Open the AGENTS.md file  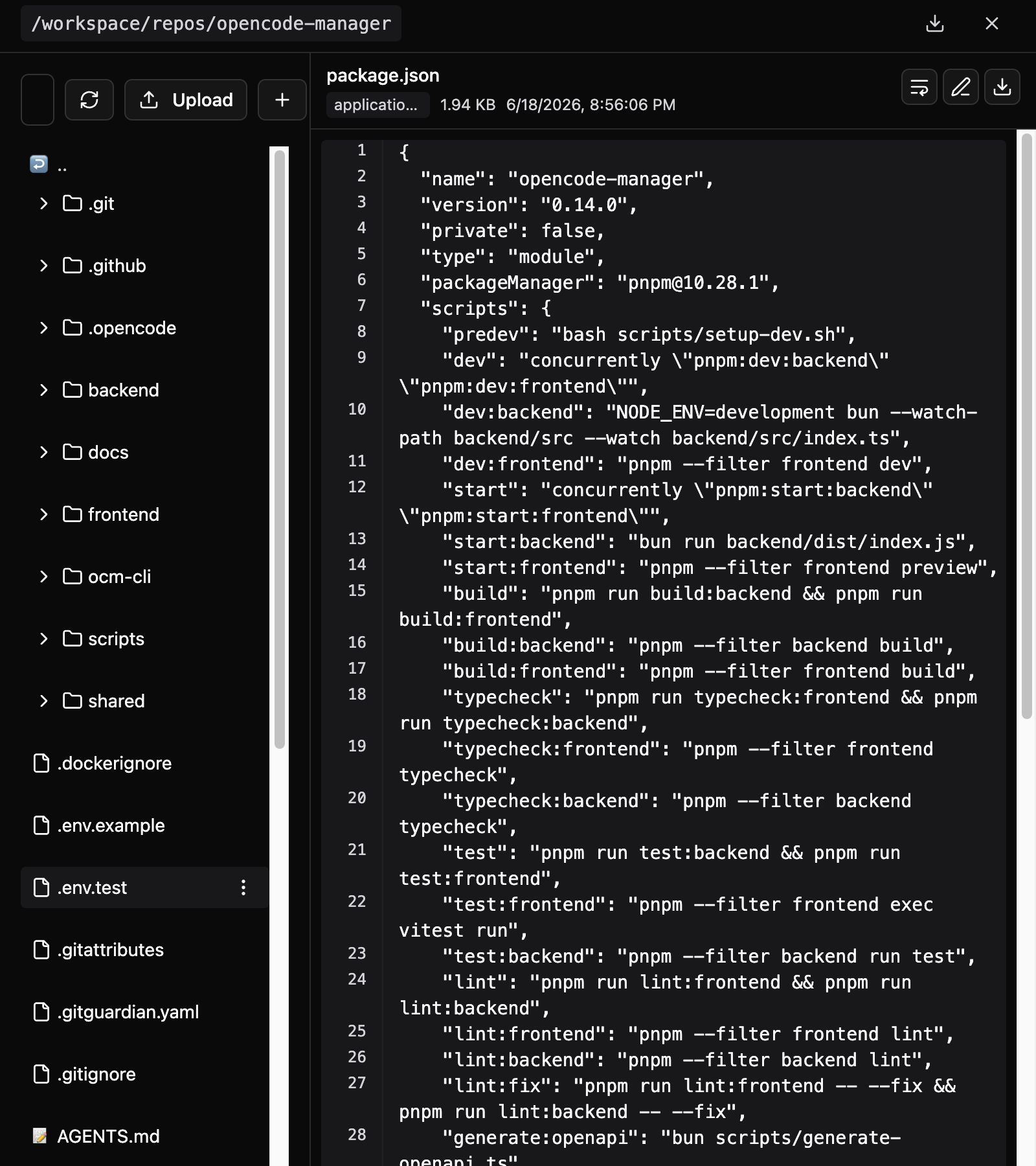(x=145, y=1136)
